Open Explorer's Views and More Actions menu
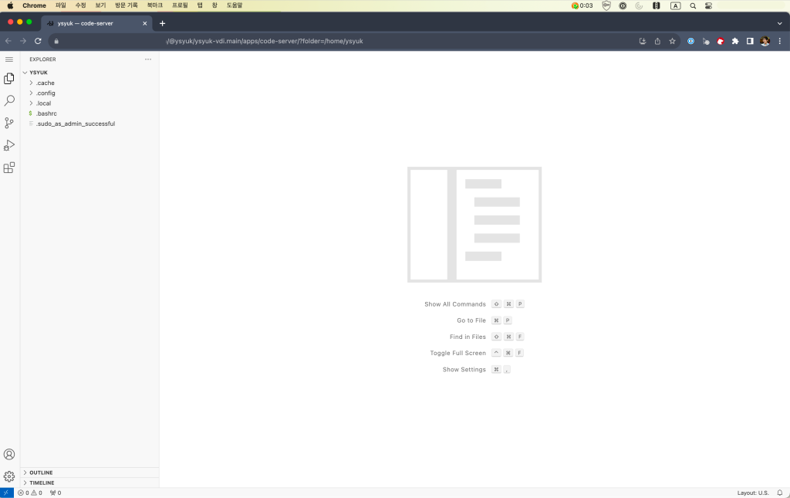The width and height of the screenshot is (790, 498). (x=148, y=59)
